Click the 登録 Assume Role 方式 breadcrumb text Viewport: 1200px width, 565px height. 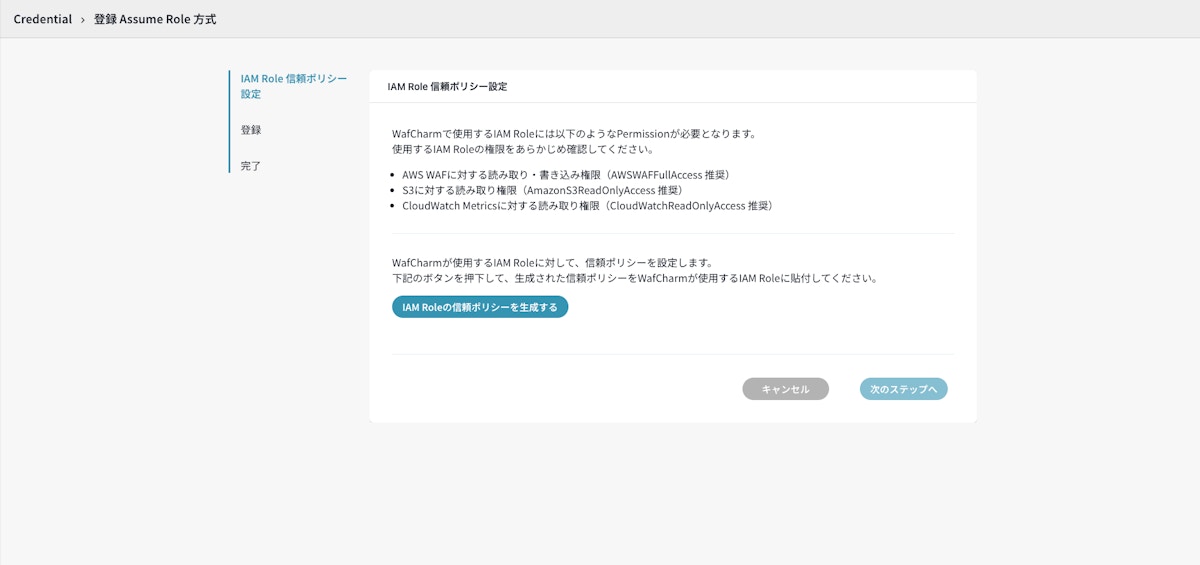155,19
